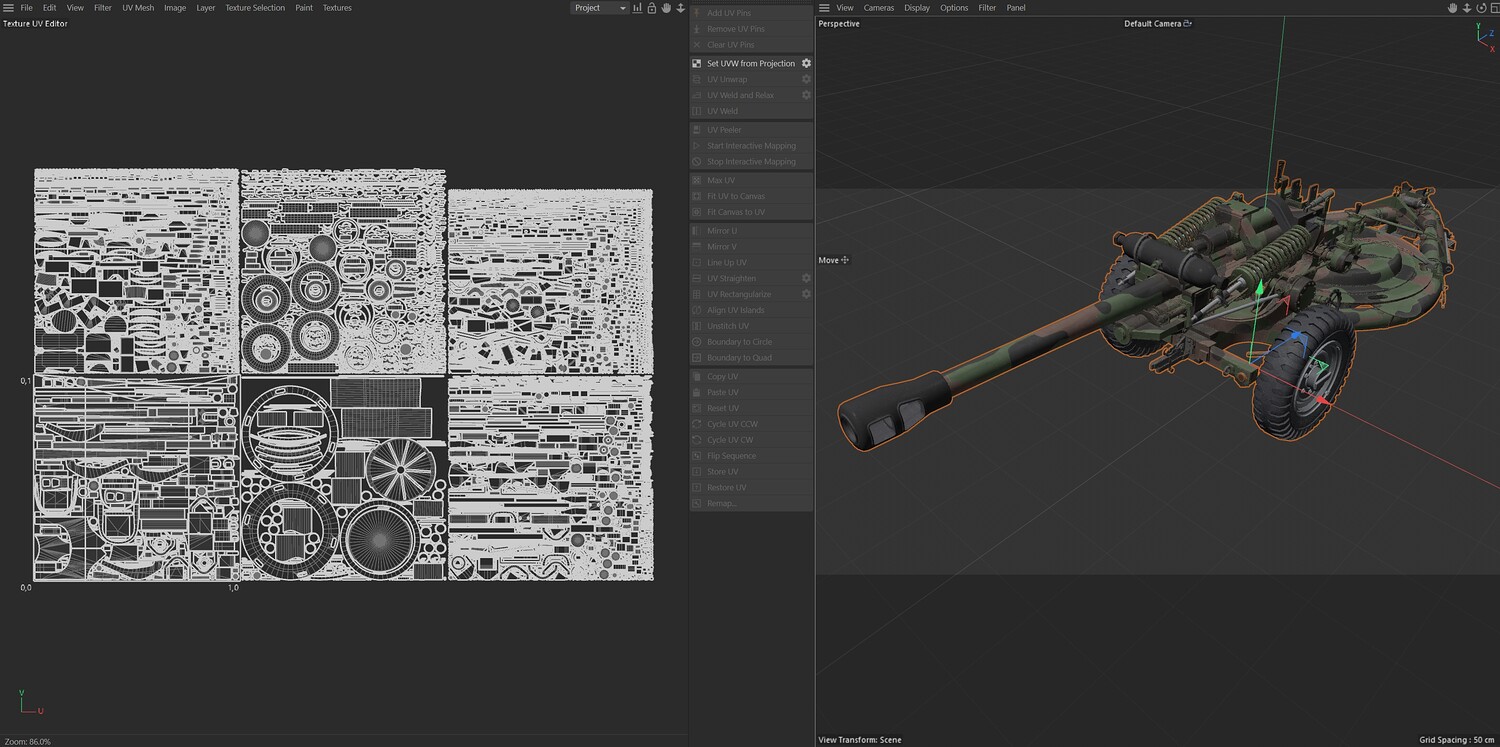Open the viewport Cameras menu
Screen dimensions: 1500x747
tap(879, 8)
